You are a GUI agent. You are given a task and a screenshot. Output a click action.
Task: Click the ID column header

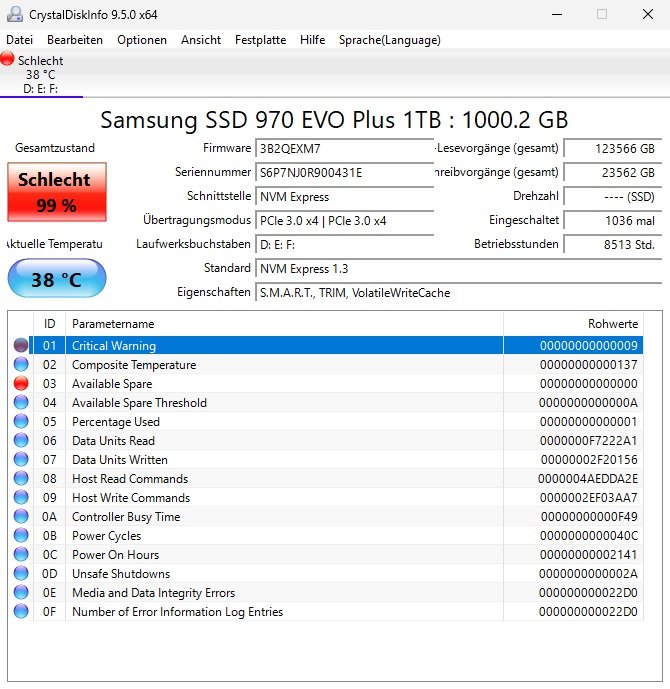coord(49,324)
